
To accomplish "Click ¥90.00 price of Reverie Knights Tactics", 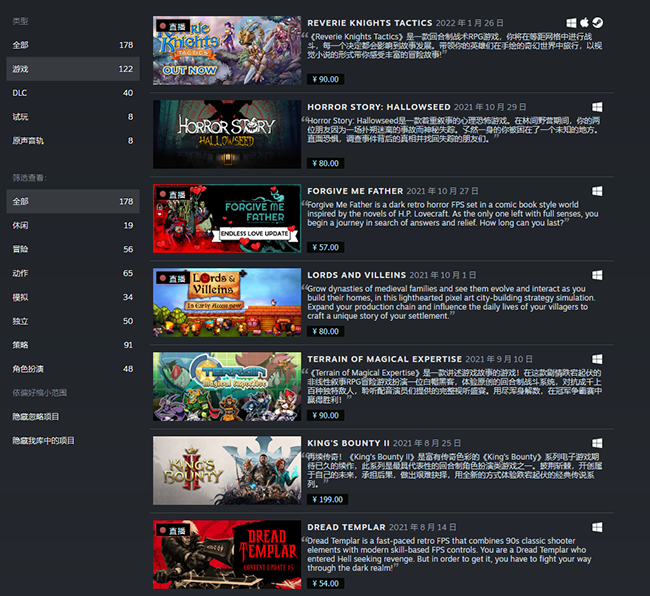I will tap(325, 79).
